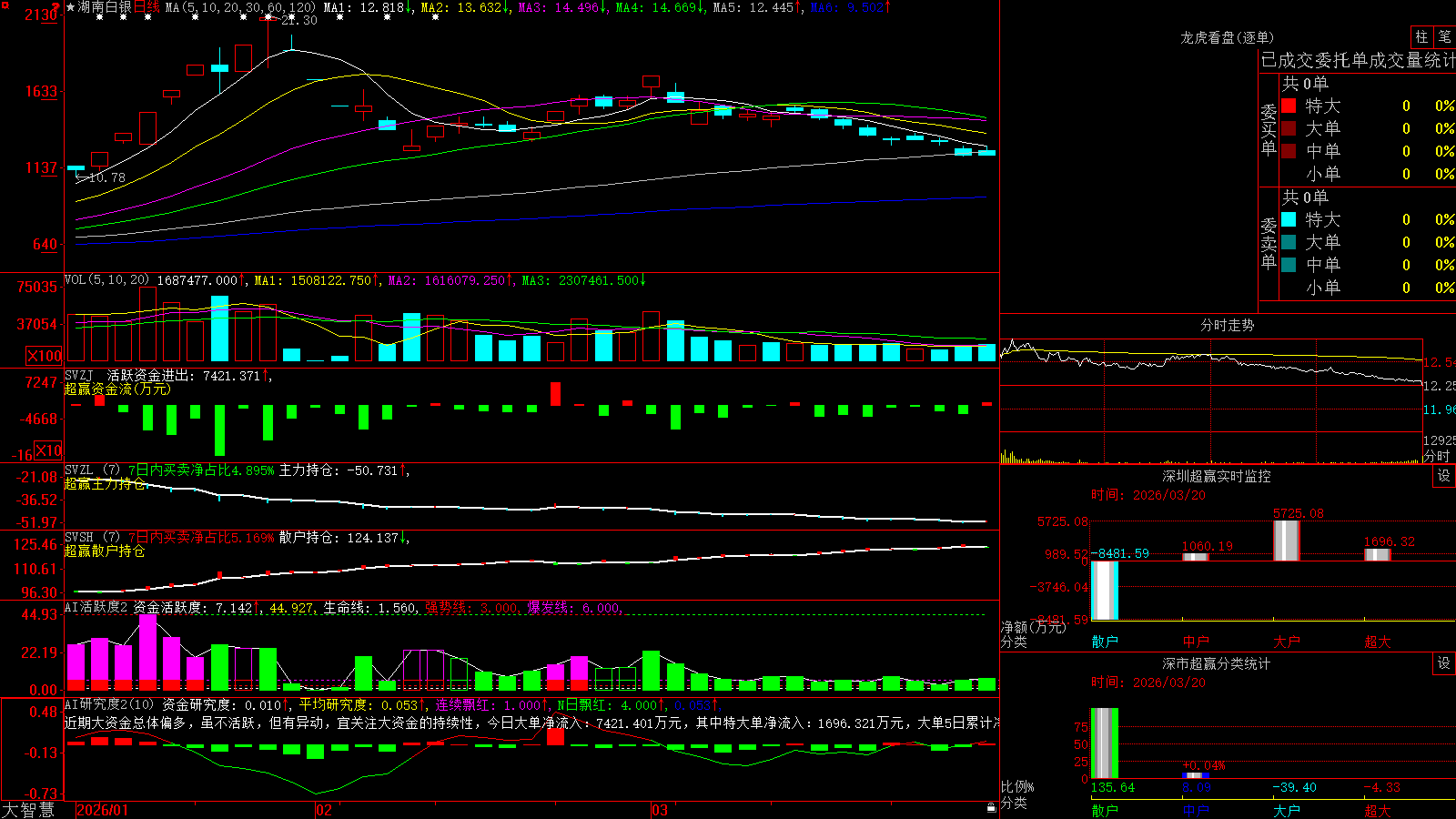Click the 湖南白银 stock name
This screenshot has height=819, width=1456.
105,7
